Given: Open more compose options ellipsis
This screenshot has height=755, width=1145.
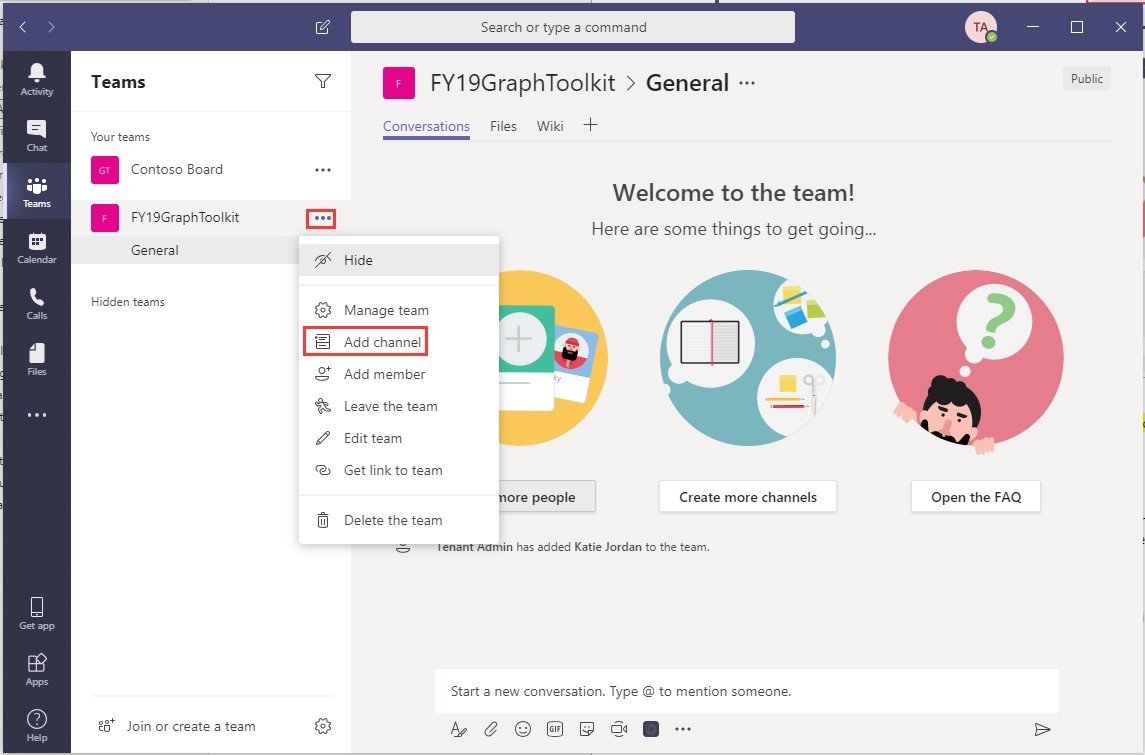Looking at the screenshot, I should click(x=683, y=729).
